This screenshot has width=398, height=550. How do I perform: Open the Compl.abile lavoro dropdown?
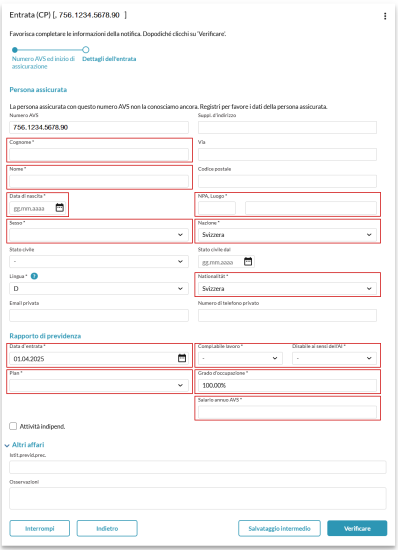(240, 358)
